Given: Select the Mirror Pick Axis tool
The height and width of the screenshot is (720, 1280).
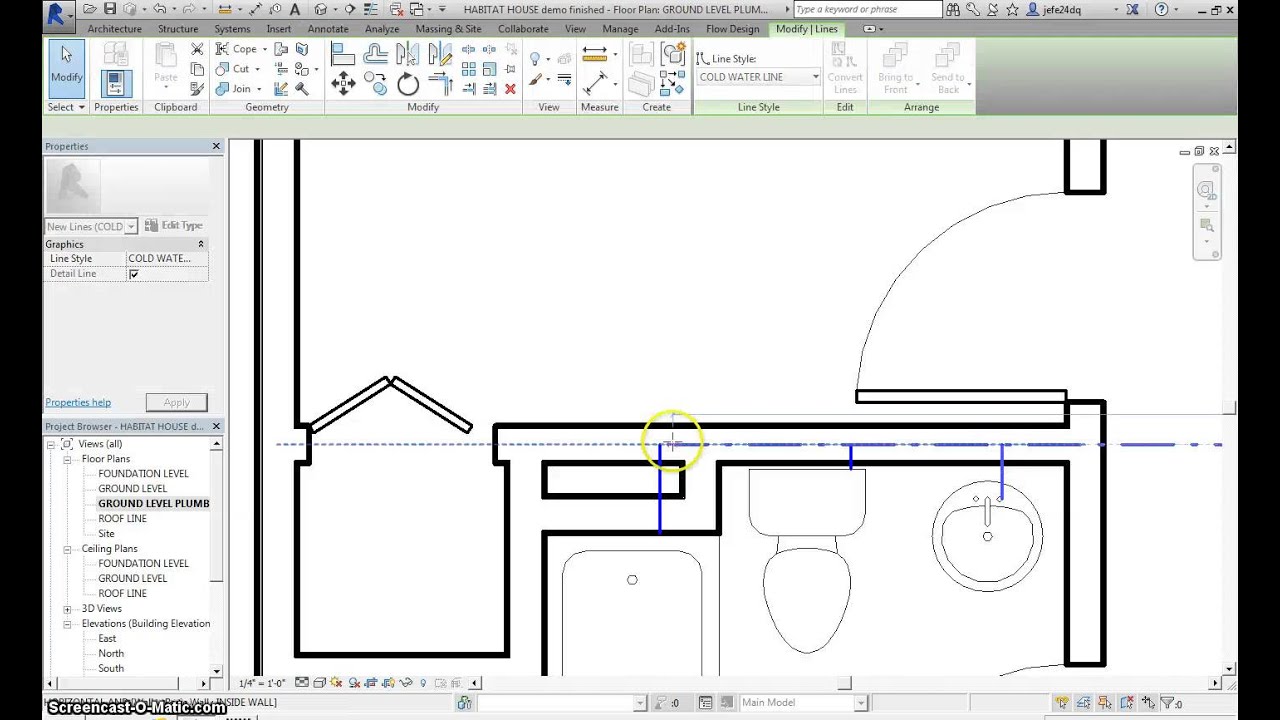Looking at the screenshot, I should [408, 54].
